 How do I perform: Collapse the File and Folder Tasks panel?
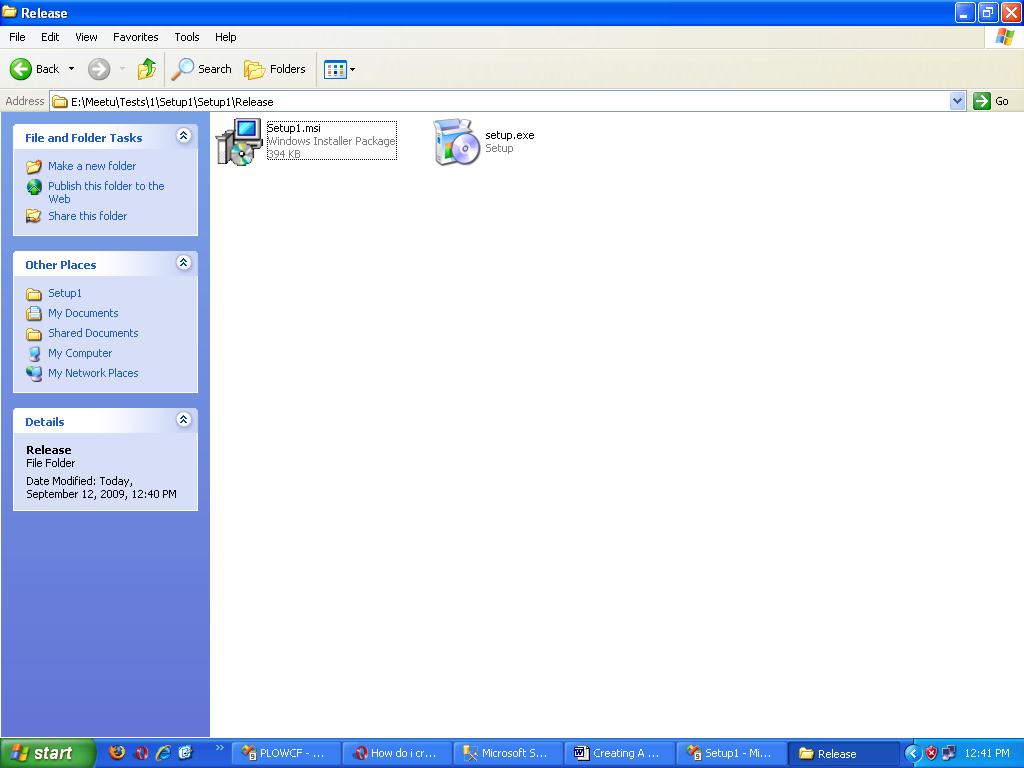[x=184, y=136]
